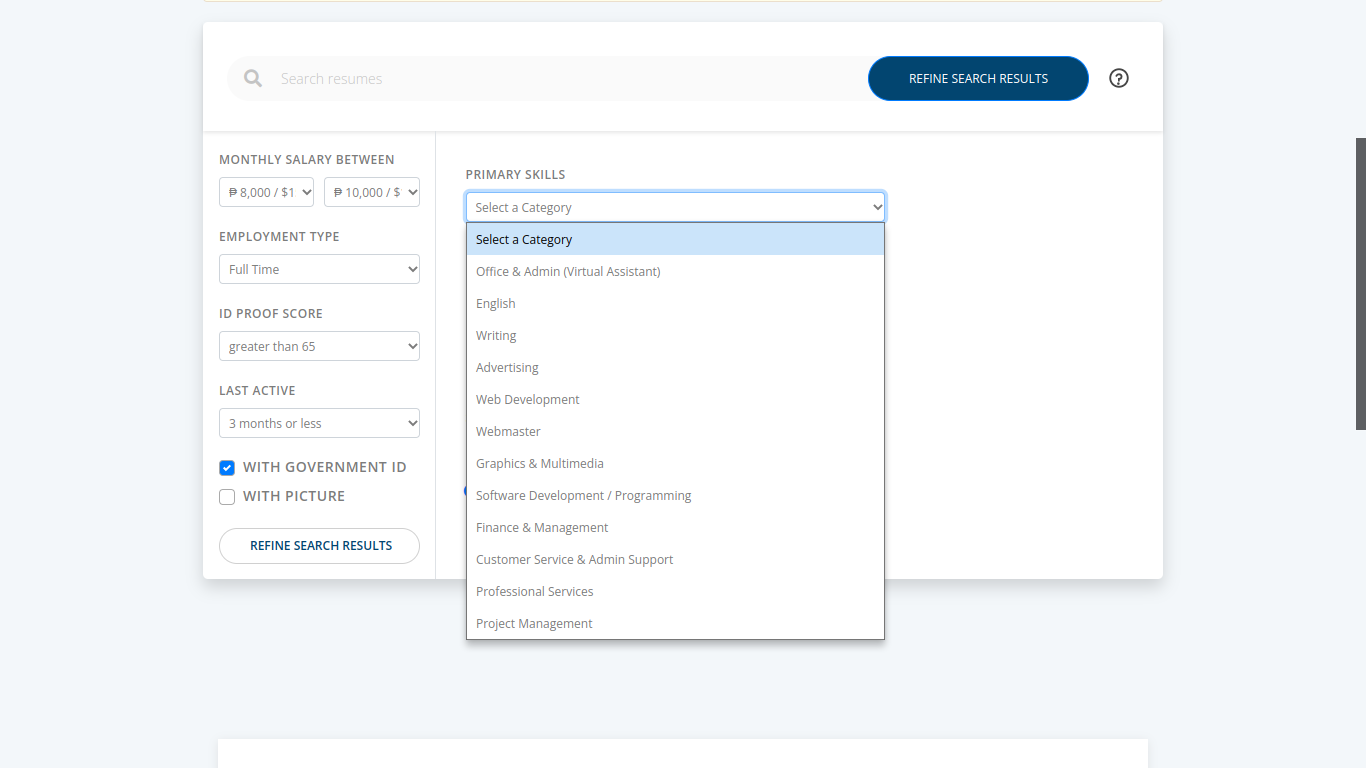The image size is (1366, 768).
Task: Pick Graphics & Multimedia from the list
Action: click(675, 463)
